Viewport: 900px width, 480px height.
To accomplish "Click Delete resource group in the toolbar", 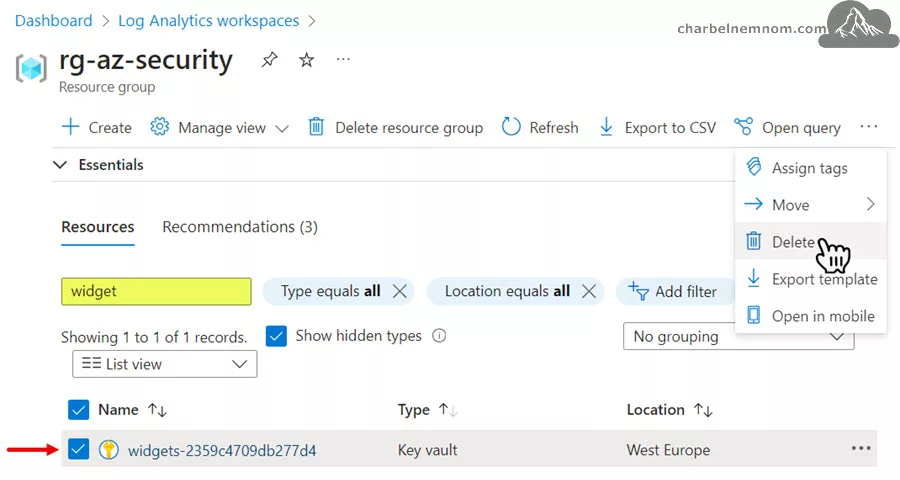I will (x=395, y=127).
